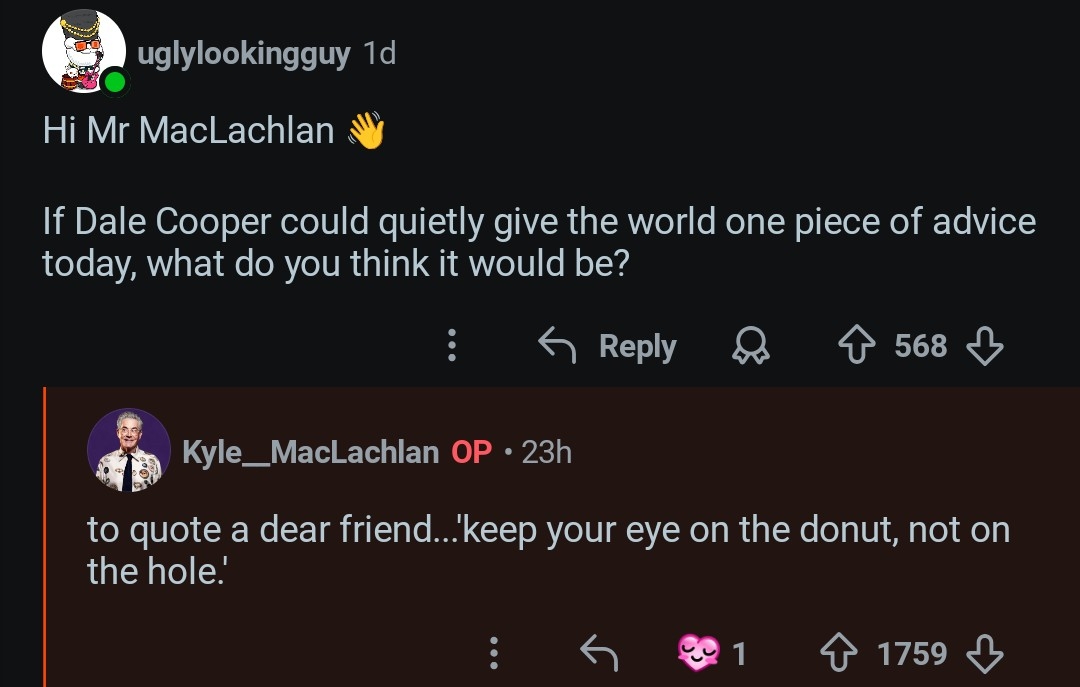Upvote Kyle_MacLachlan's reply

point(840,654)
